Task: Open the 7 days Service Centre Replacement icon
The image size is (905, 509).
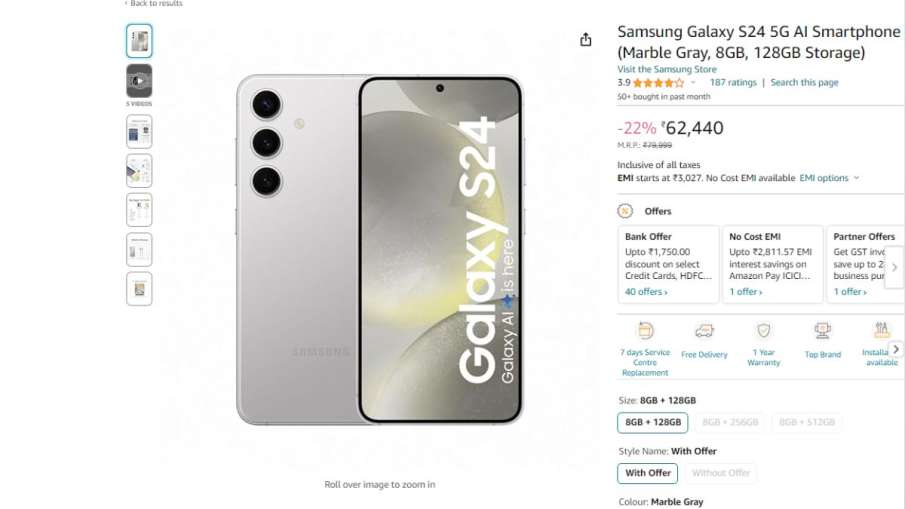Action: [x=645, y=331]
